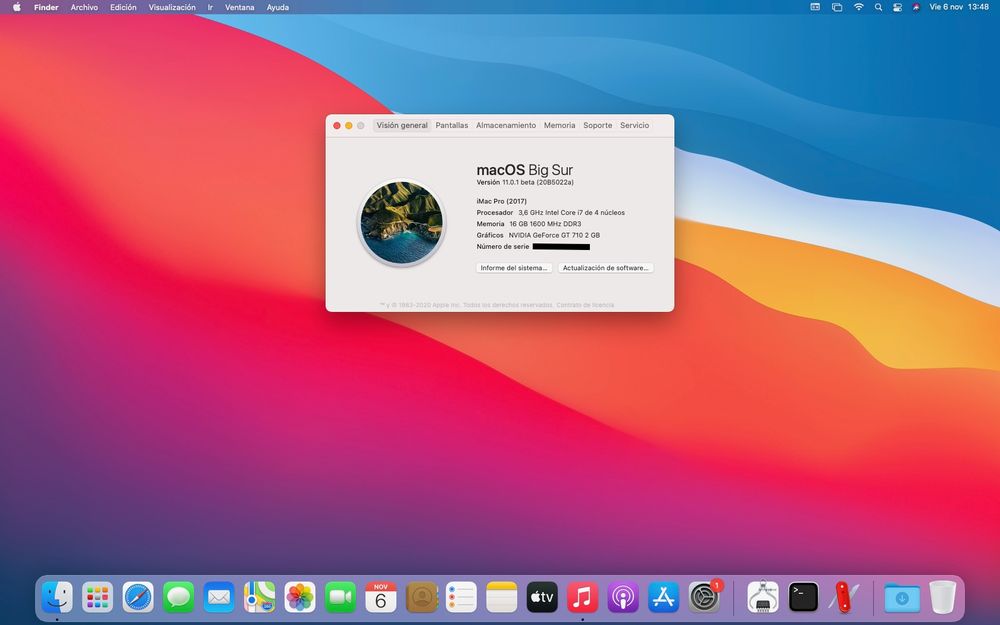Open the Photos app in Dock
Image resolution: width=1000 pixels, height=625 pixels.
pyautogui.click(x=300, y=598)
